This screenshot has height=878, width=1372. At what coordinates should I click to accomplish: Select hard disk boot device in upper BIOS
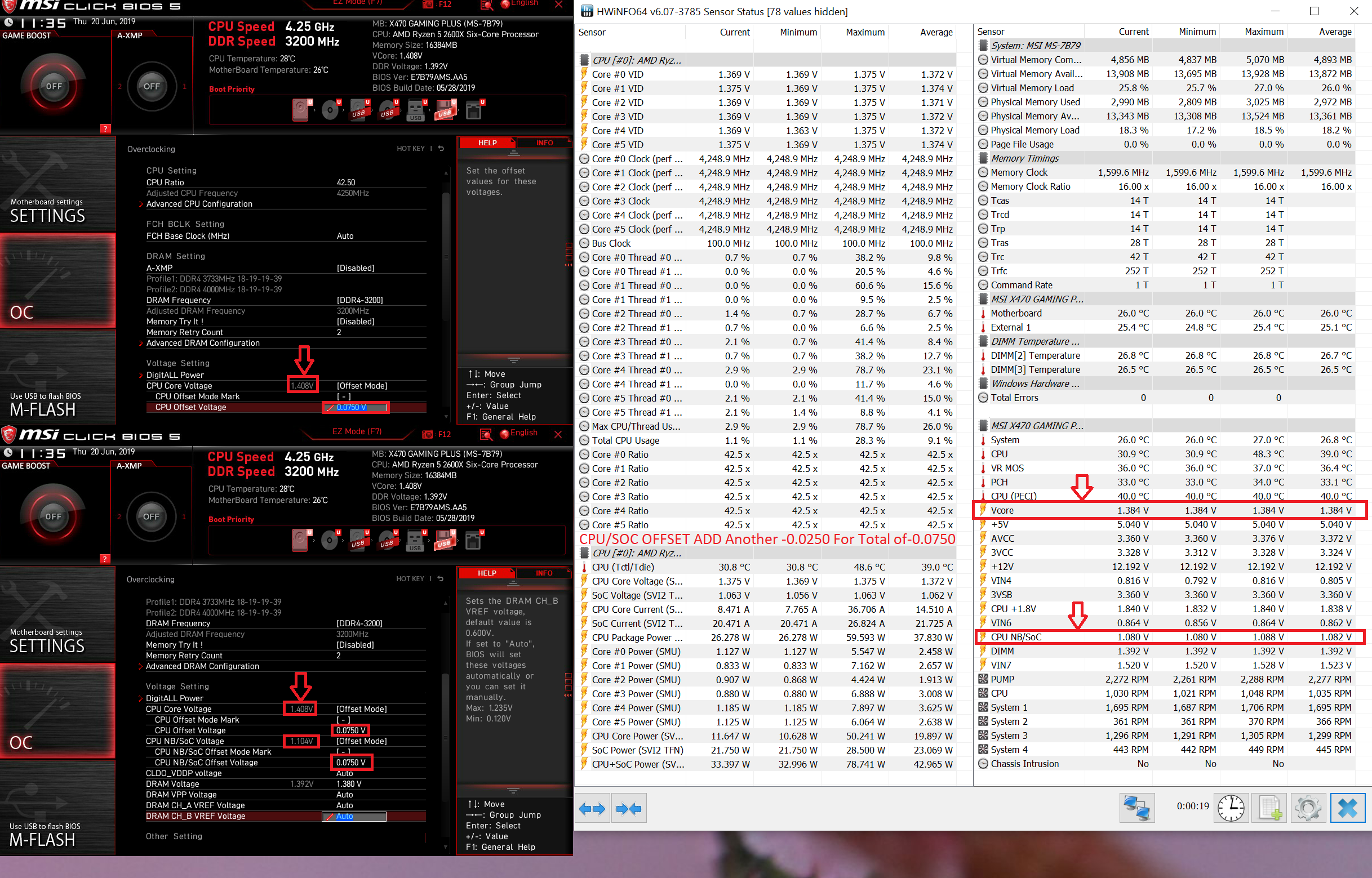click(x=301, y=109)
